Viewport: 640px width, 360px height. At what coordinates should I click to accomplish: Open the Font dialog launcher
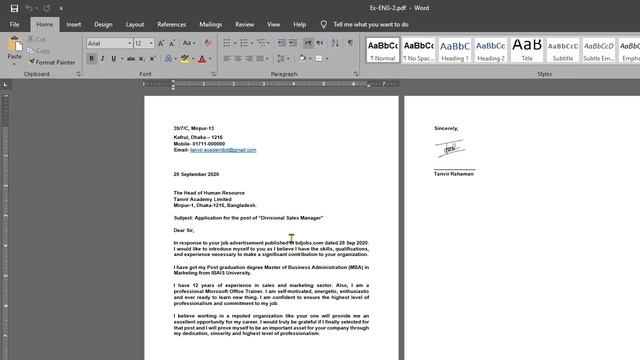(213, 74)
